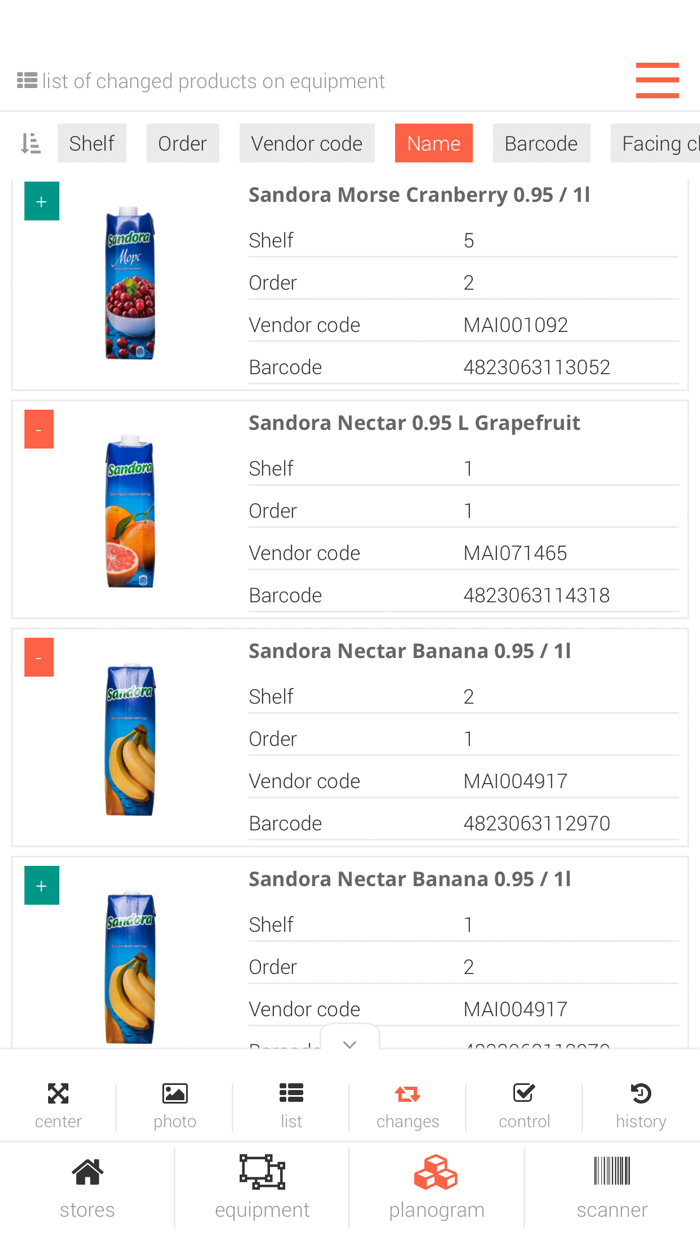
Task: Select the Name sort filter
Action: (434, 143)
